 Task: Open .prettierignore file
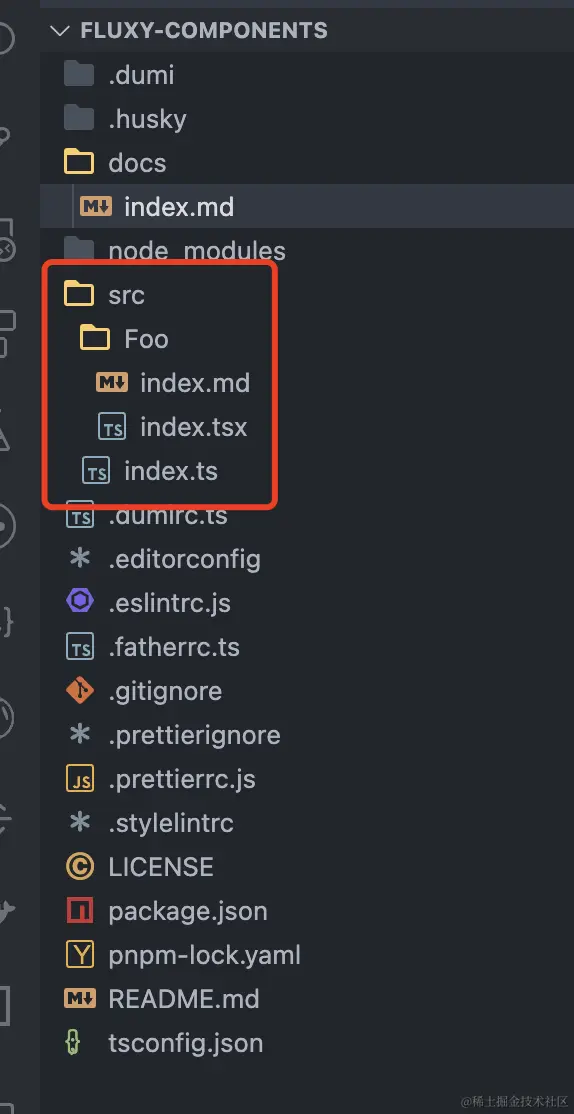tap(307, 735)
